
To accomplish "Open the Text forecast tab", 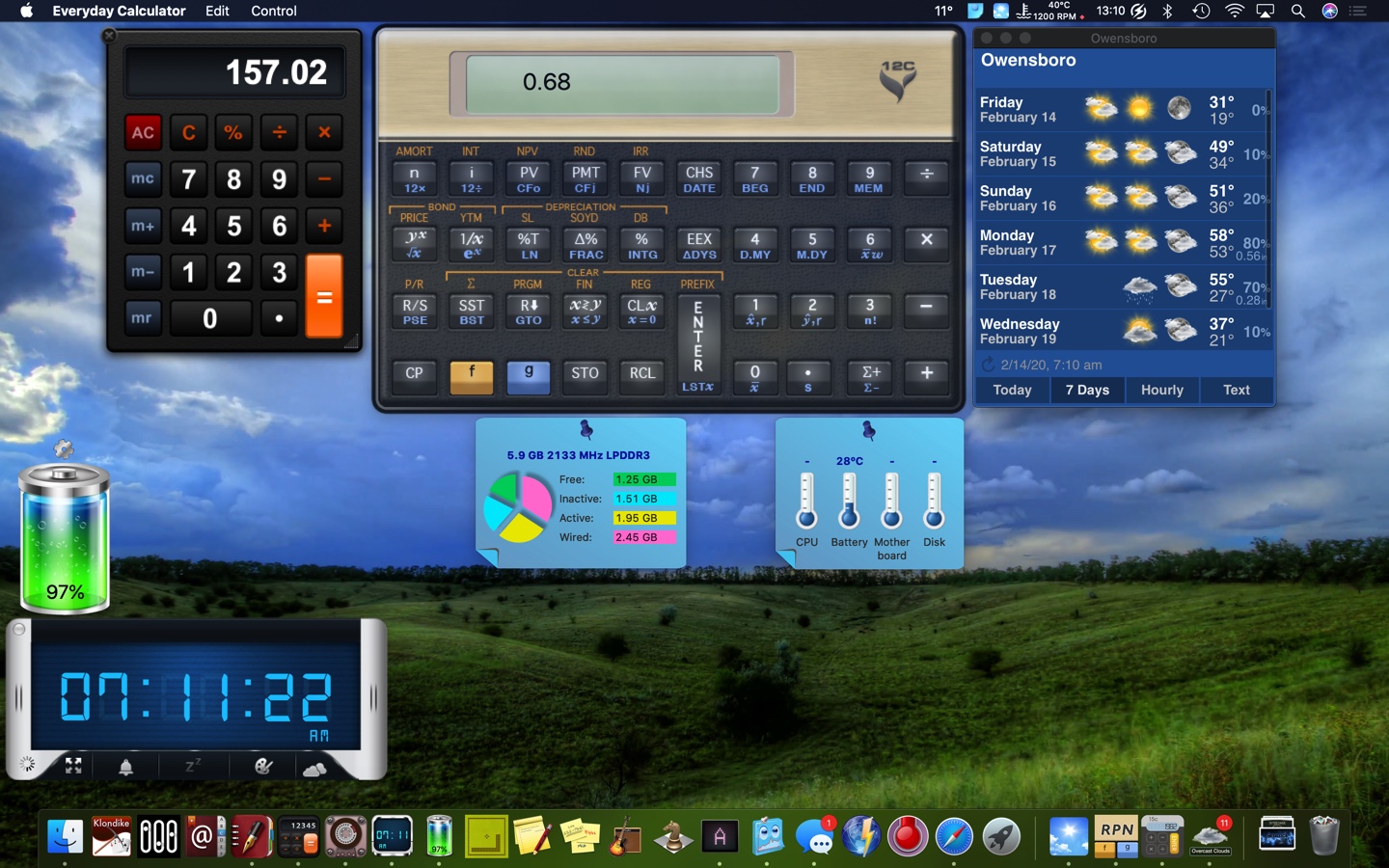I will (1237, 390).
